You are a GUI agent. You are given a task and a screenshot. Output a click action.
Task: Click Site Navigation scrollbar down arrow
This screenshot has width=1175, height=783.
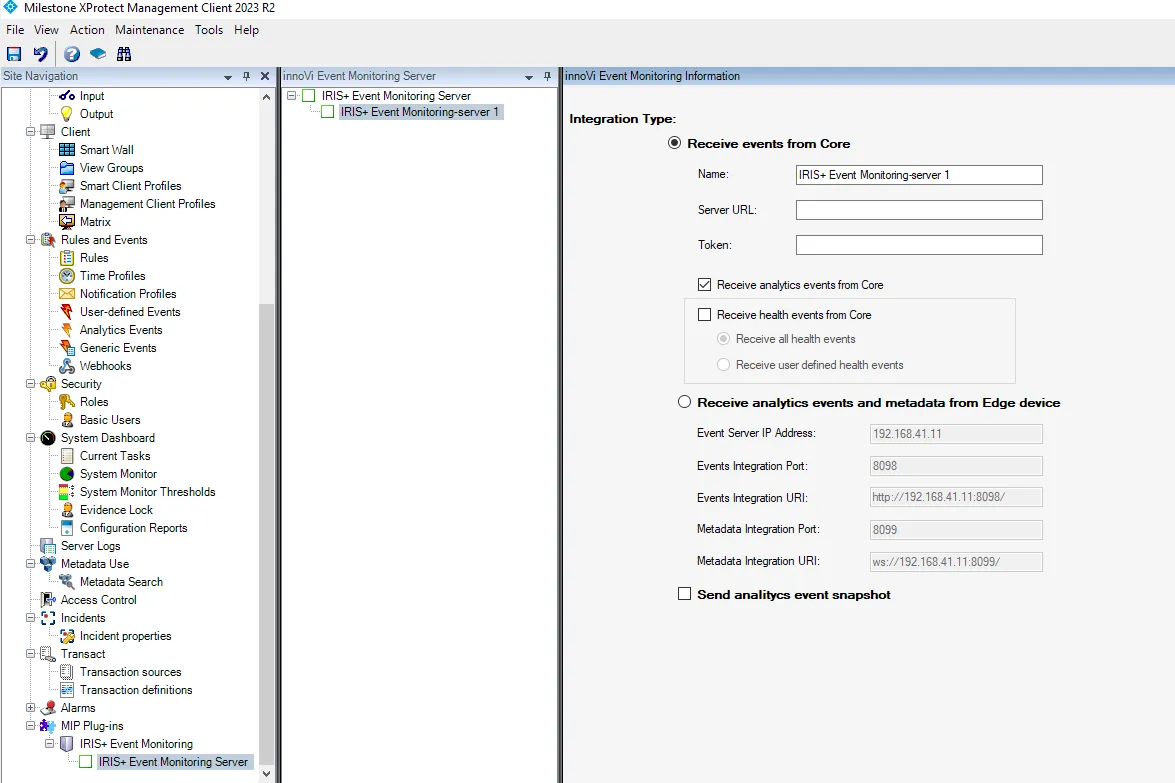point(267,774)
